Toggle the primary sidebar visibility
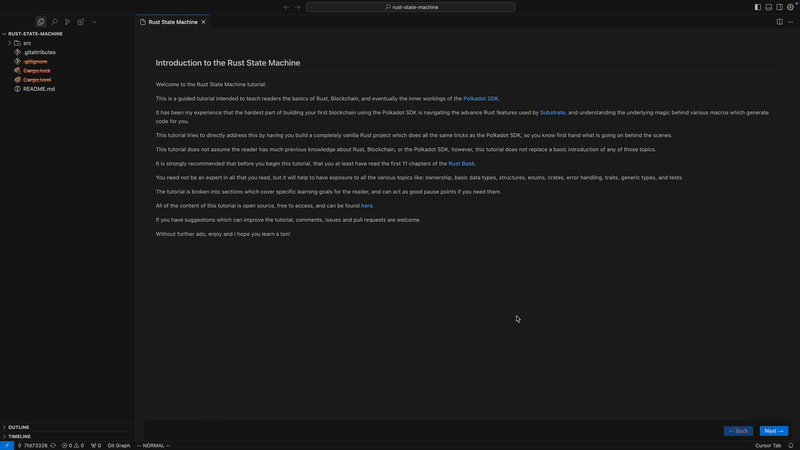Image resolution: width=800 pixels, height=450 pixels. [758, 7]
